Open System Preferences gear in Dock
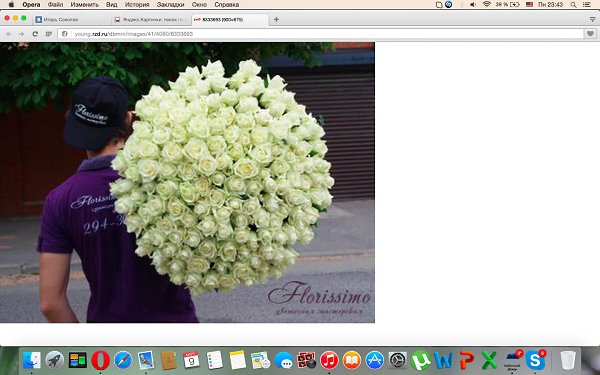 click(398, 360)
